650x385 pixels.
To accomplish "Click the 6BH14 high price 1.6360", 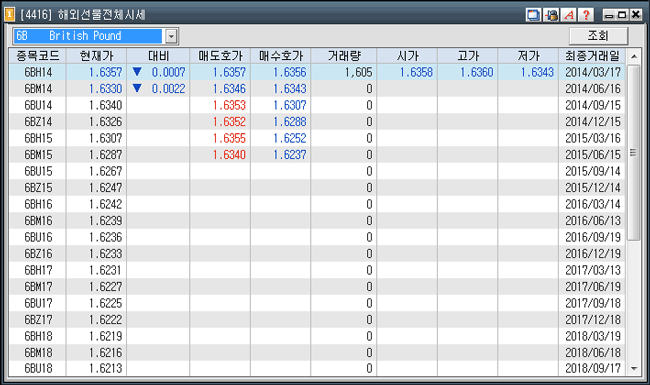I will tap(476, 72).
